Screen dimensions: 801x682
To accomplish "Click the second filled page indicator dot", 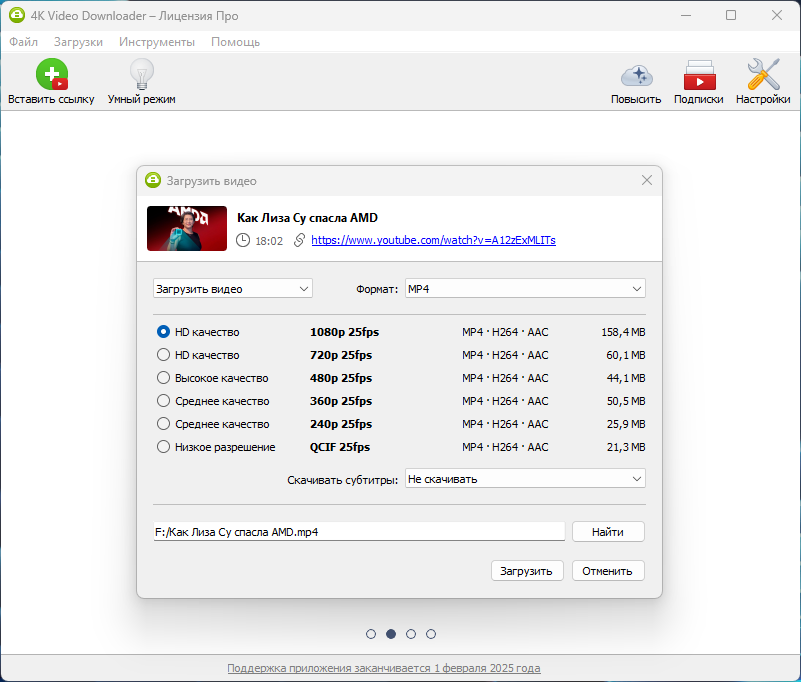I will click(391, 634).
